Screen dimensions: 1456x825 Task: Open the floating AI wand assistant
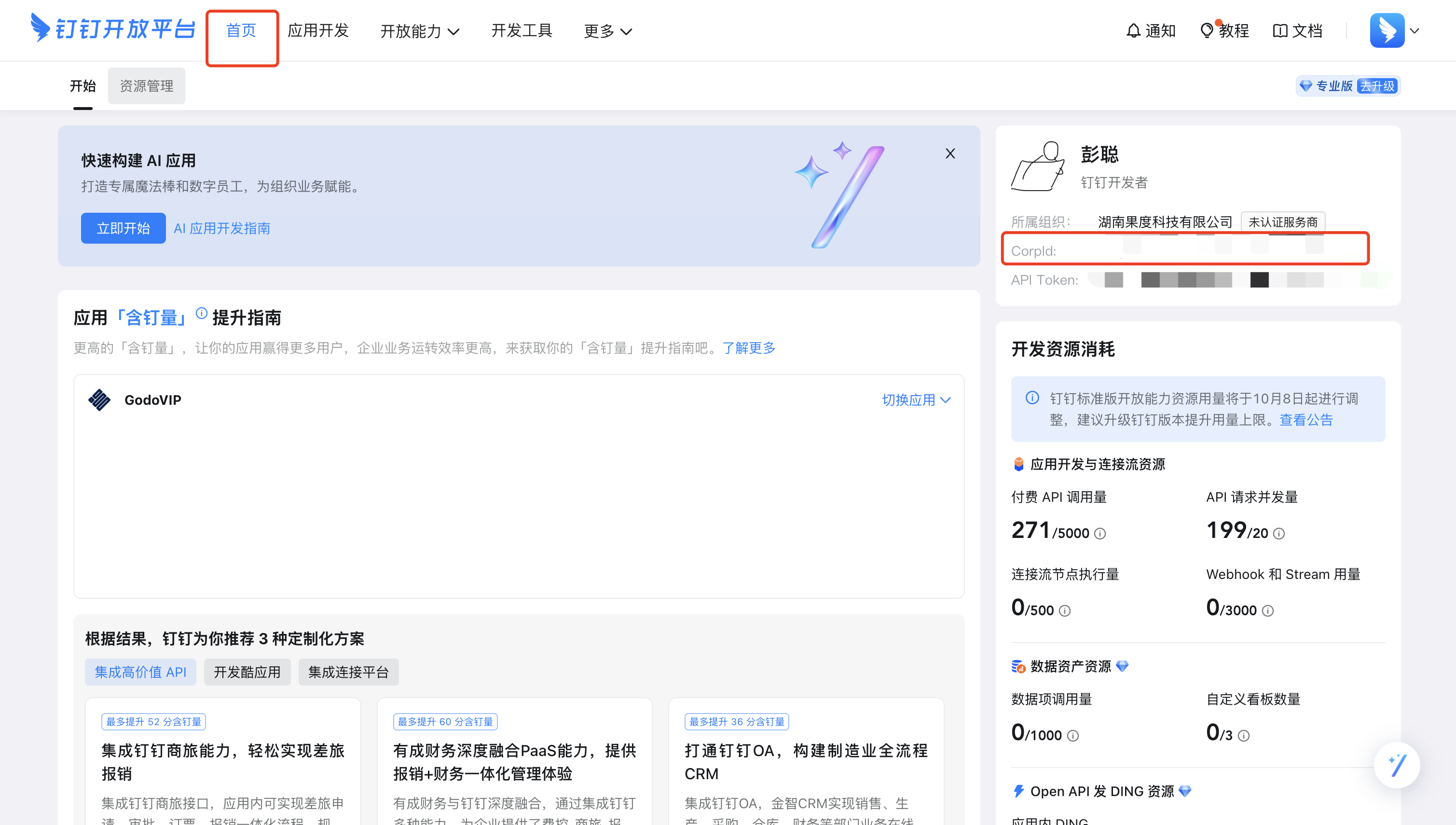point(1397,765)
